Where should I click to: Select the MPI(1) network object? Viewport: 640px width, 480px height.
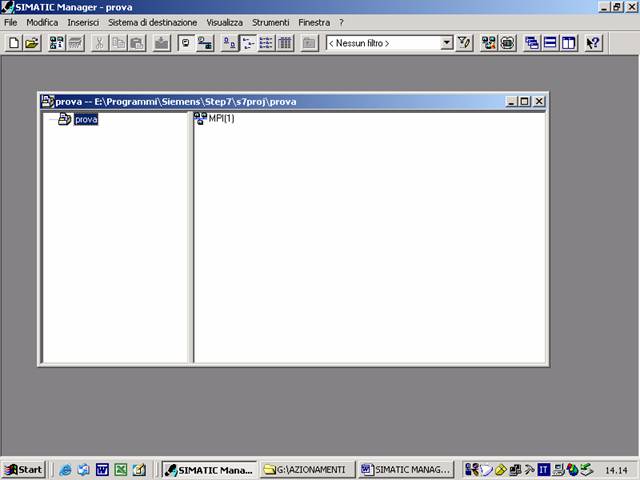pyautogui.click(x=221, y=119)
